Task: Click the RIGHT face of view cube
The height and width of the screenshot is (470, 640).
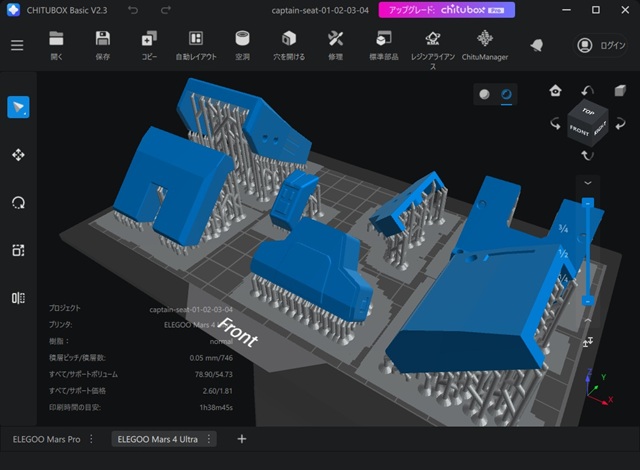Action: 600,129
